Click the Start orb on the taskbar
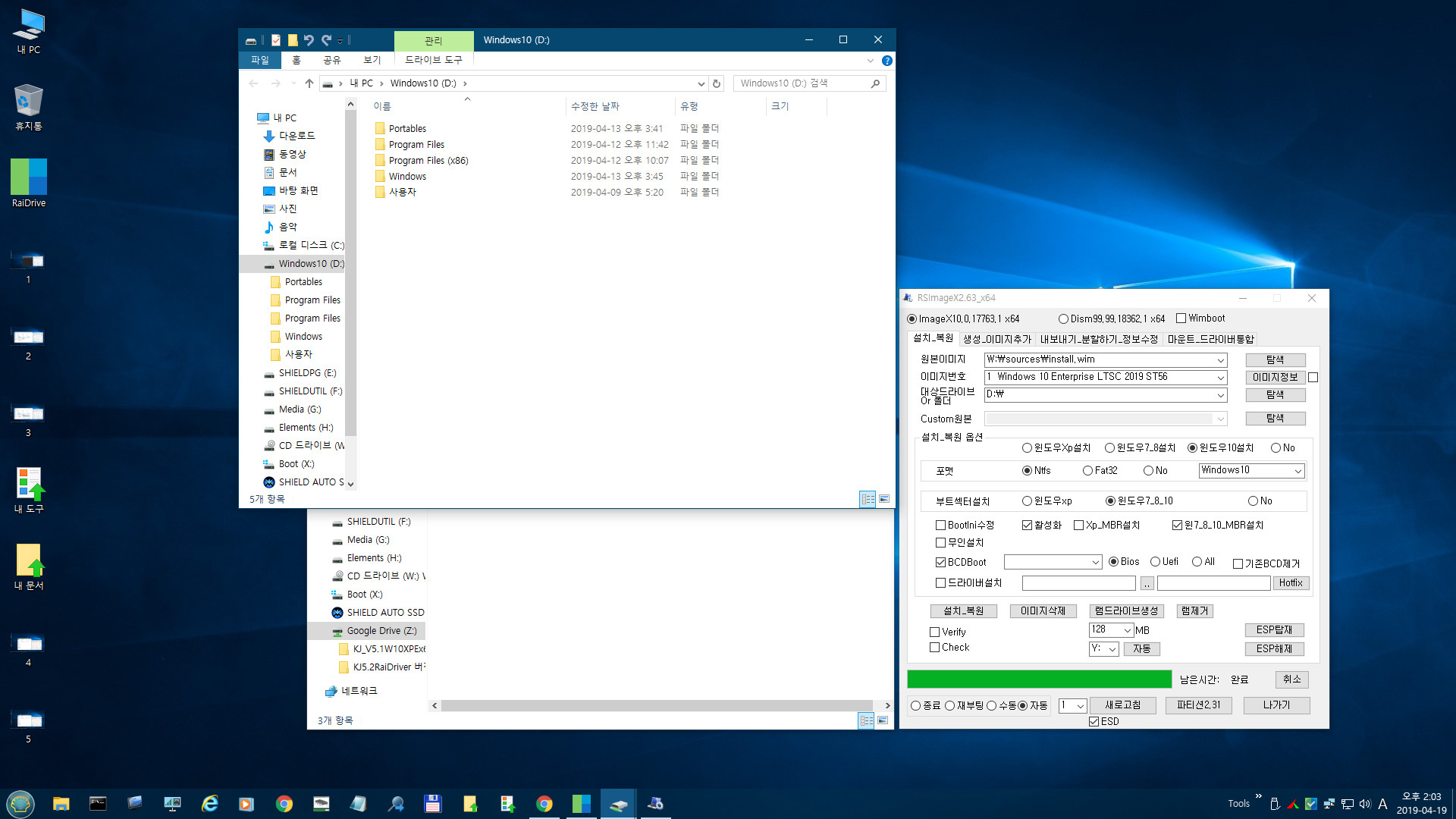The image size is (1456, 819). [x=20, y=803]
